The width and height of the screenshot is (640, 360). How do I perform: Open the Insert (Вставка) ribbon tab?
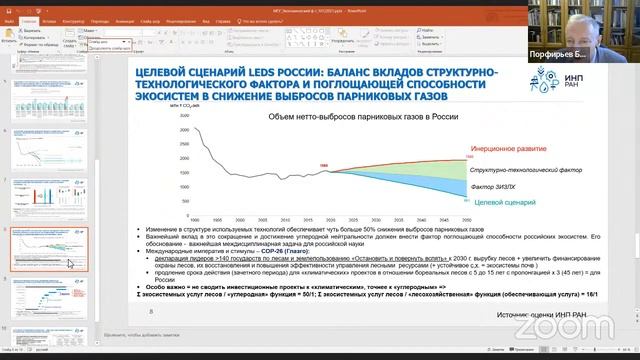pyautogui.click(x=49, y=21)
